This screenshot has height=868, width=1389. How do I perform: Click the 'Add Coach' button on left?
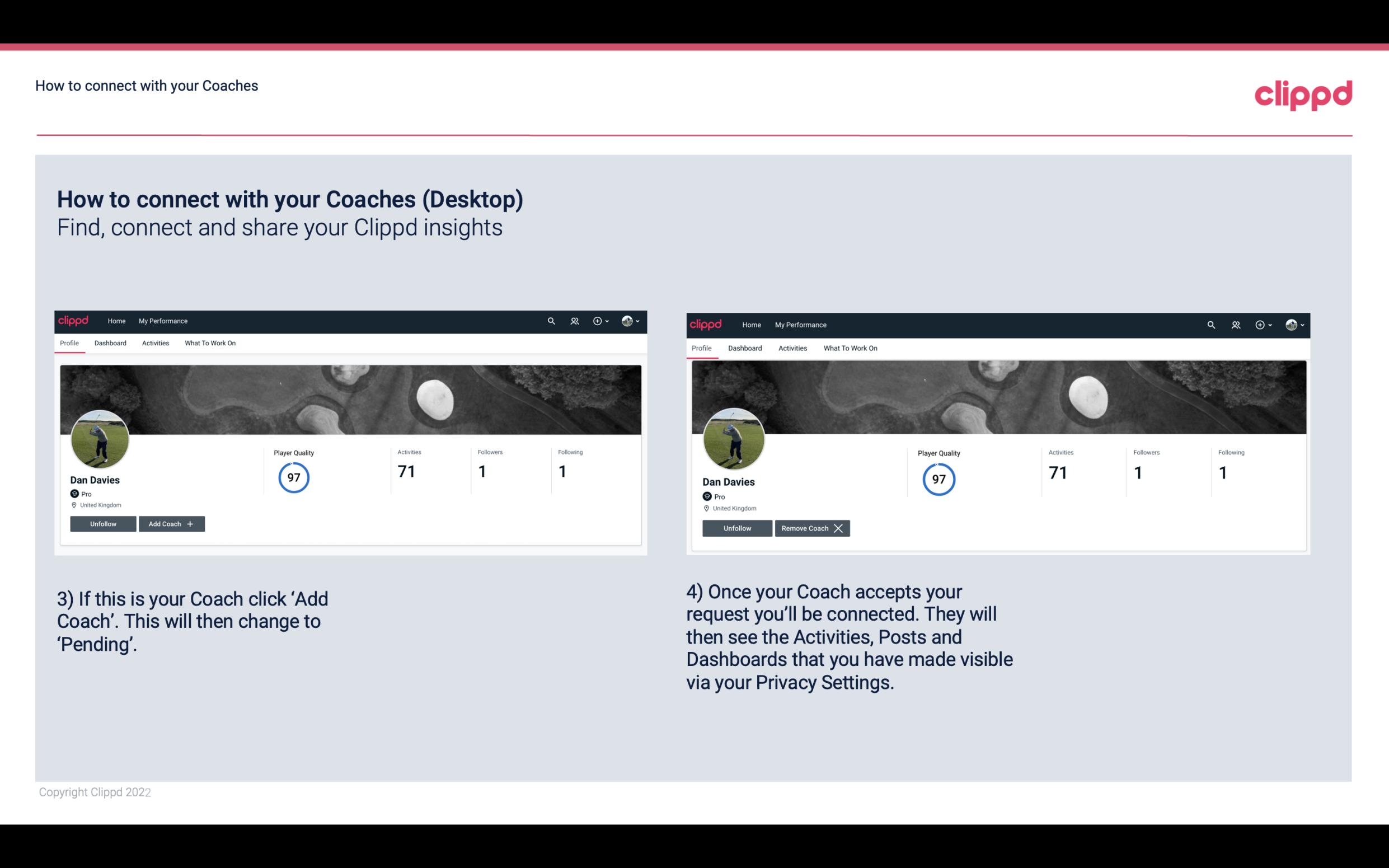tap(171, 523)
